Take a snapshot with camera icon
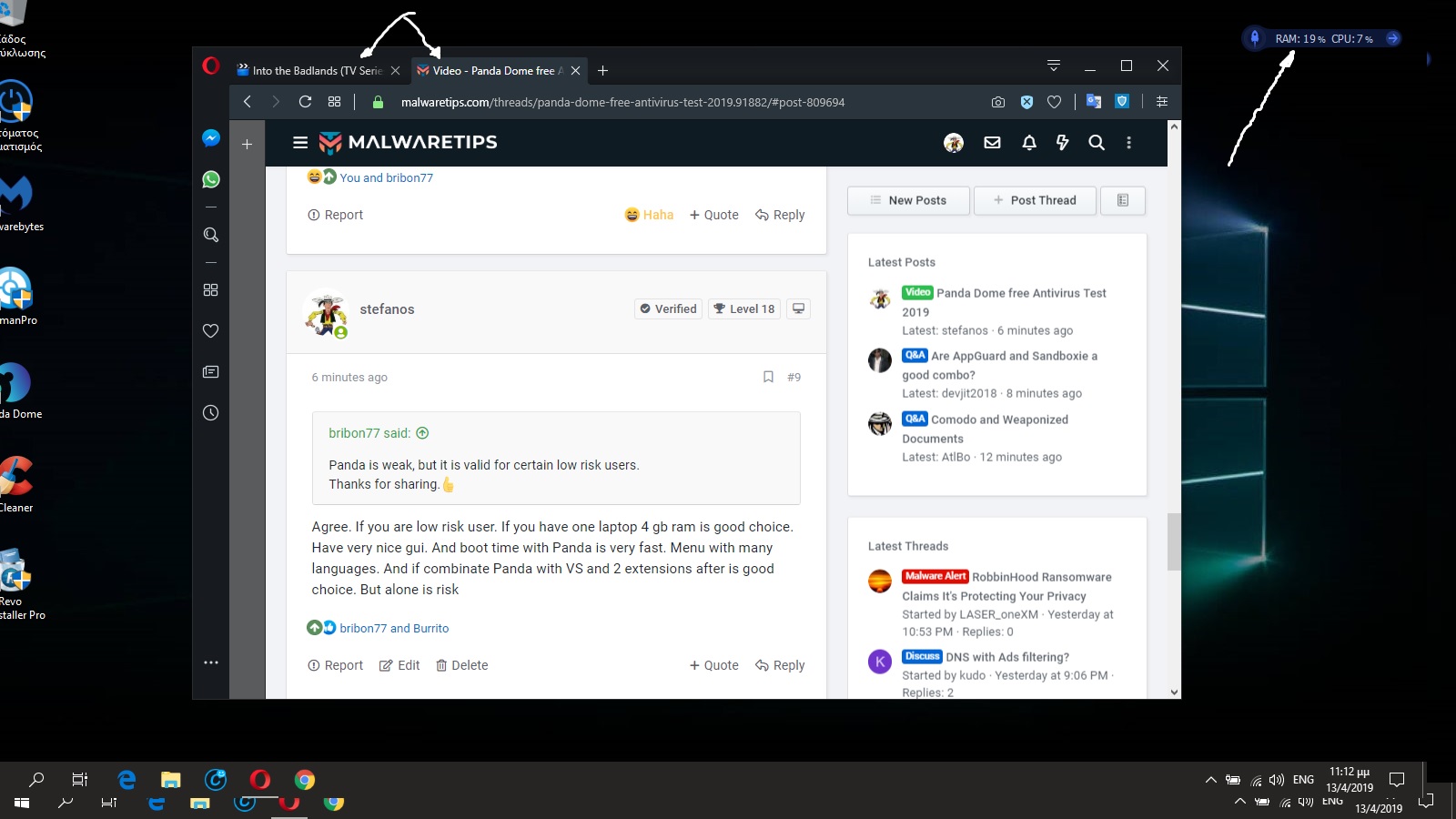This screenshot has width=1456, height=819. coord(998,102)
